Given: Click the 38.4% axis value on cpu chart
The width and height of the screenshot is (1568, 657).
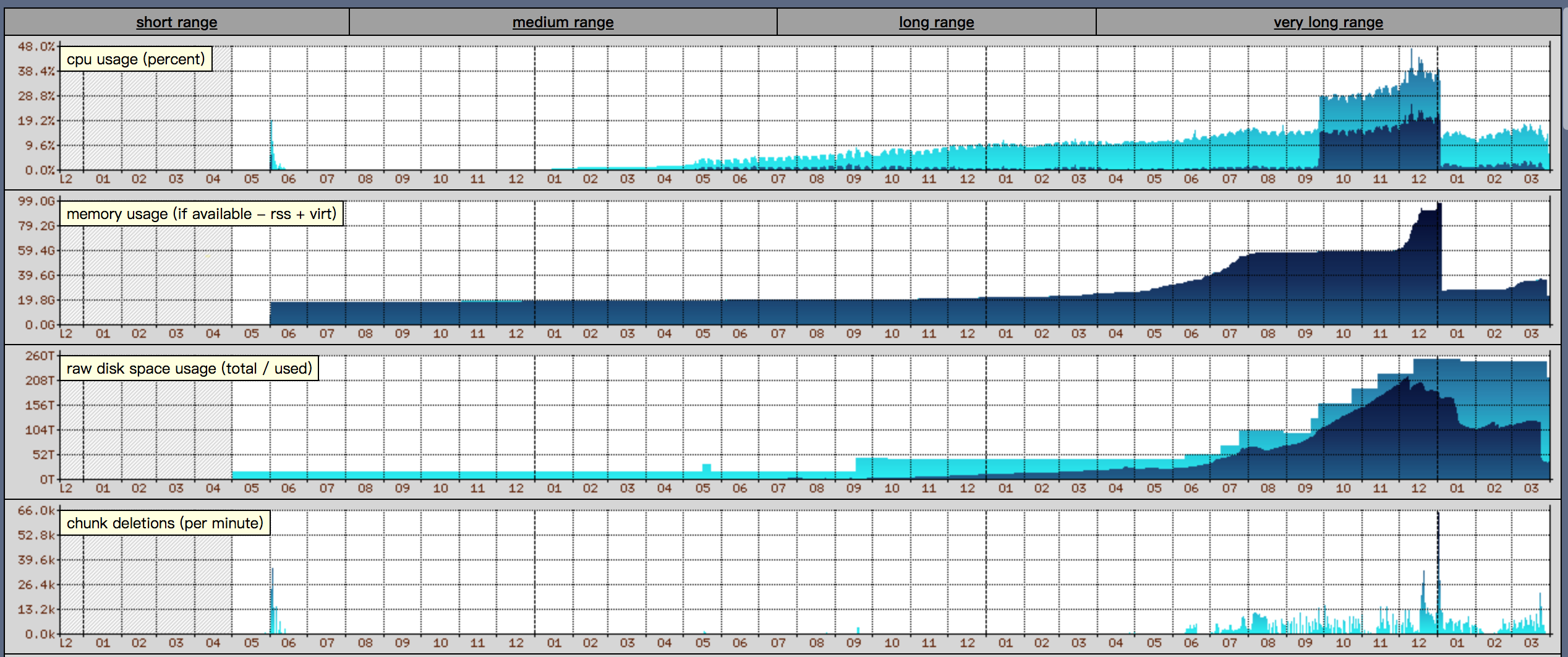Looking at the screenshot, I should (x=36, y=71).
